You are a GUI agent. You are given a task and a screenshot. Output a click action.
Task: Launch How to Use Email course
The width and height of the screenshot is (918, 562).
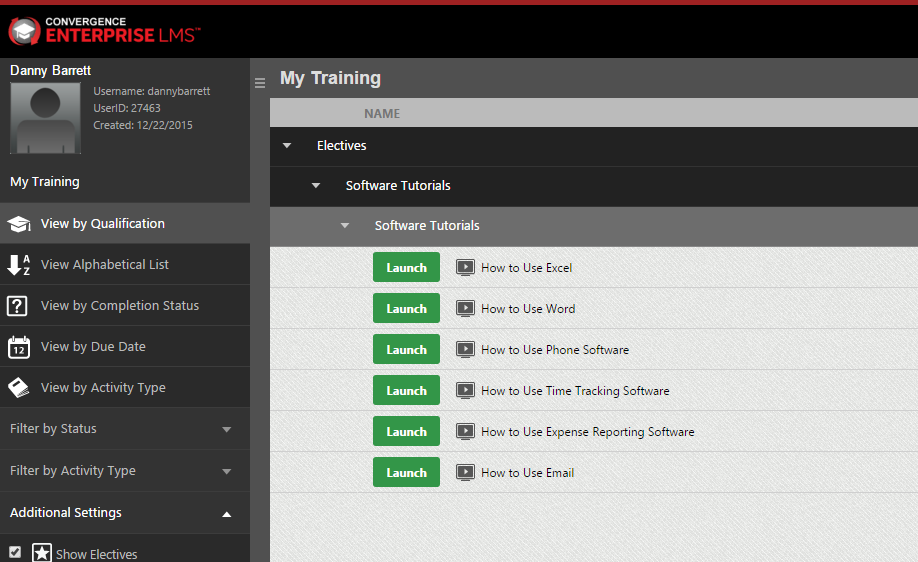(x=406, y=472)
